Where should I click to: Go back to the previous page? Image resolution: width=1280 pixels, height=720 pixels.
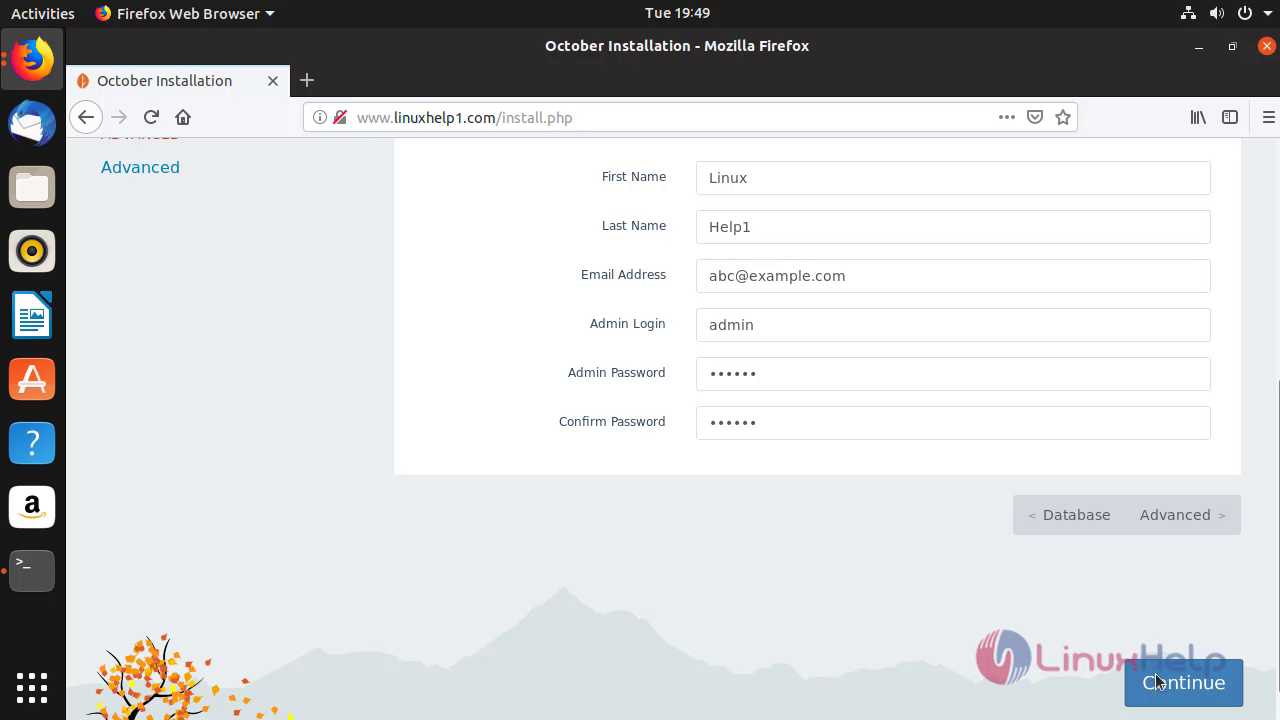(x=86, y=117)
